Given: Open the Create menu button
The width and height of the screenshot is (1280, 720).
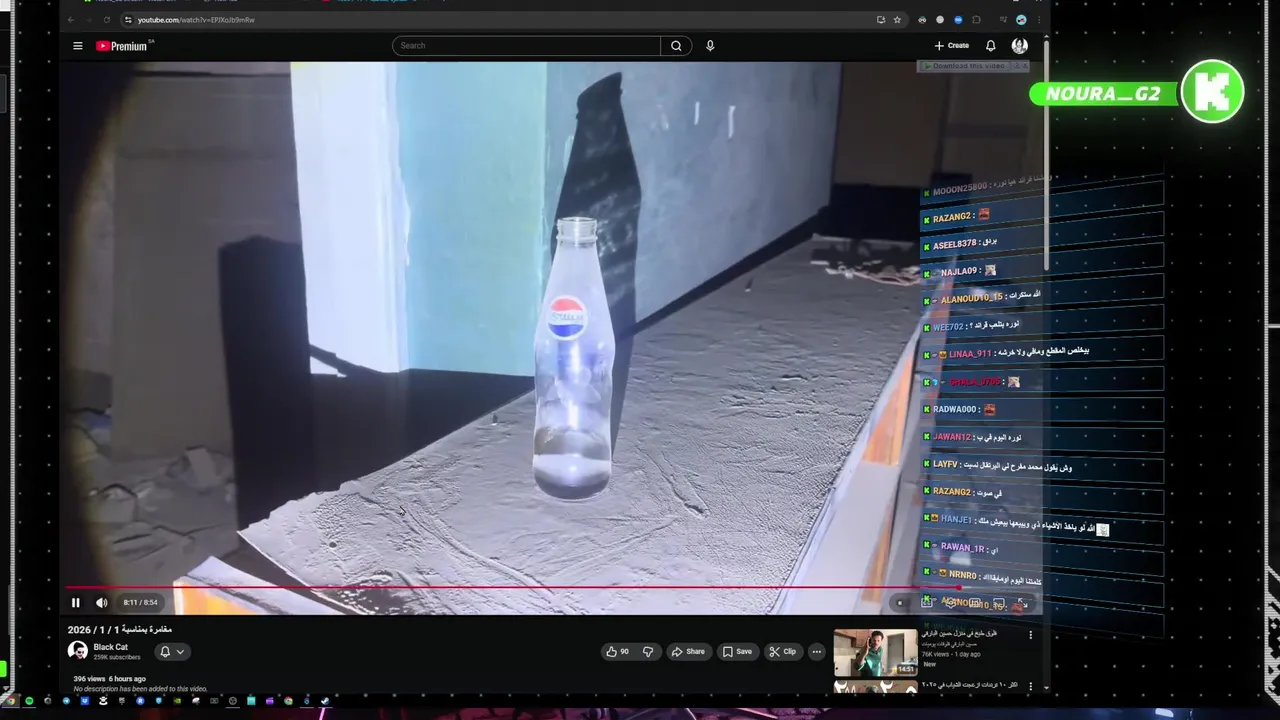Looking at the screenshot, I should coord(952,45).
